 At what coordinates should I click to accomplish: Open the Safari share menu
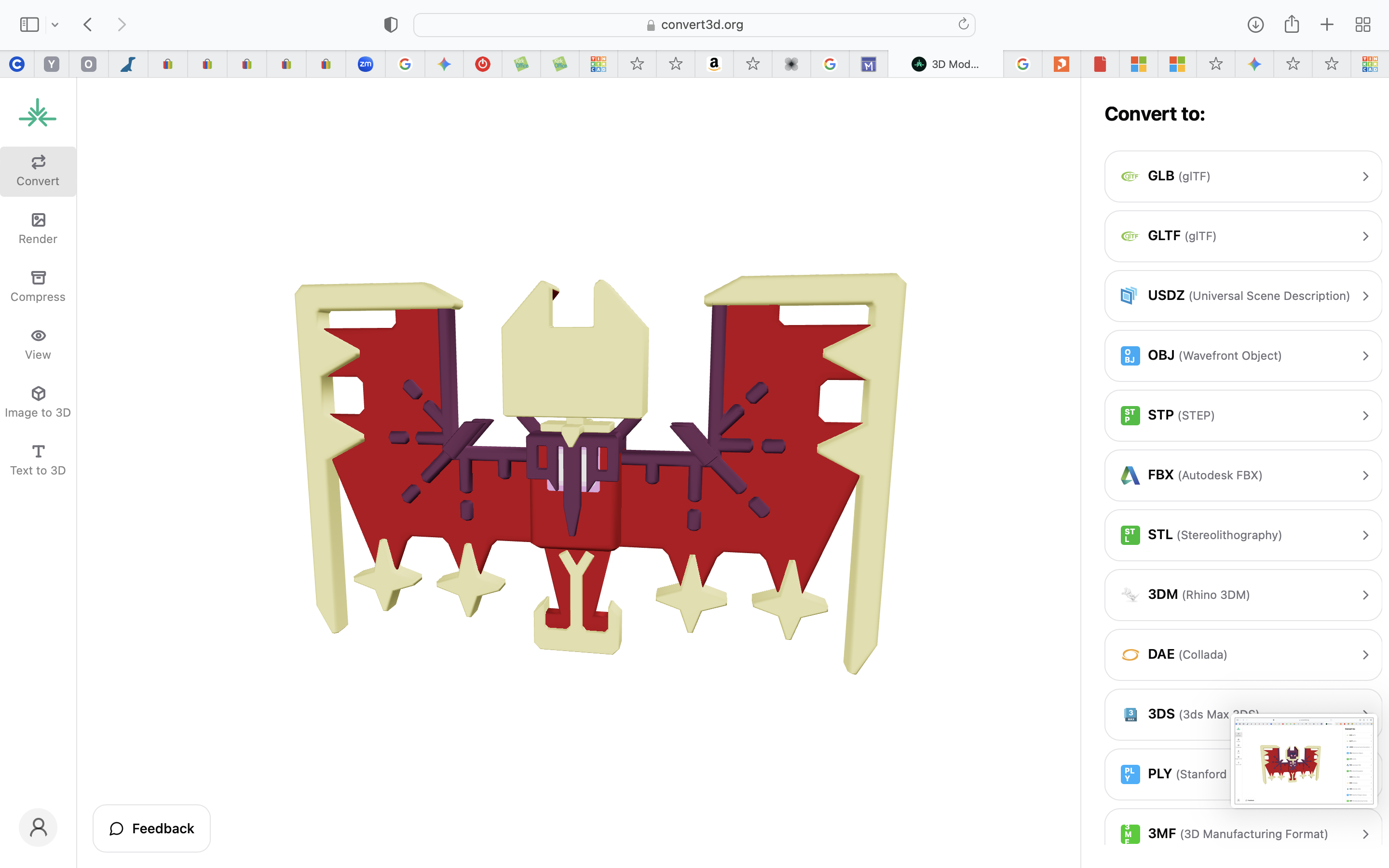tap(1292, 24)
